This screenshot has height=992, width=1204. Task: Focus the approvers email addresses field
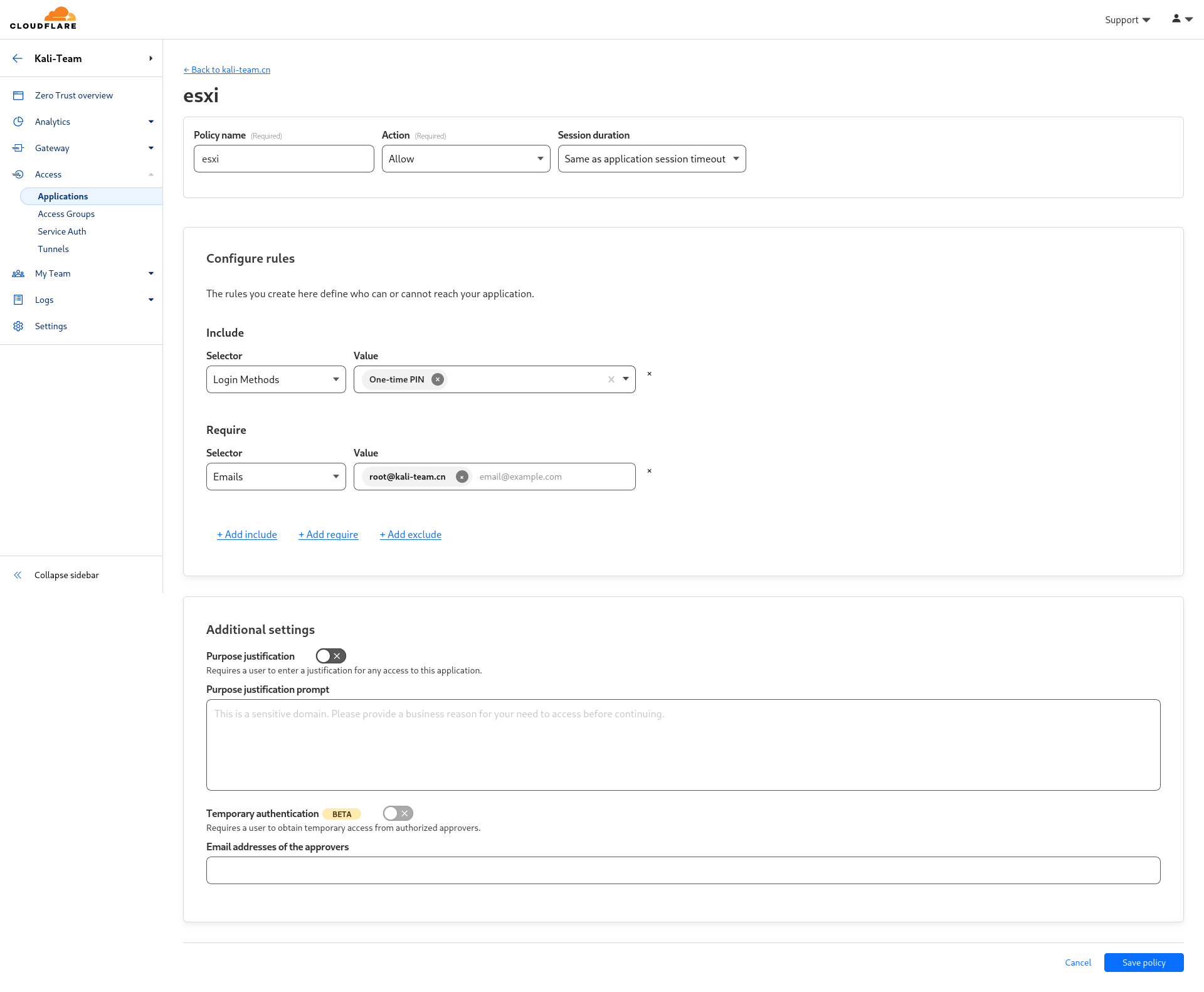tap(684, 870)
